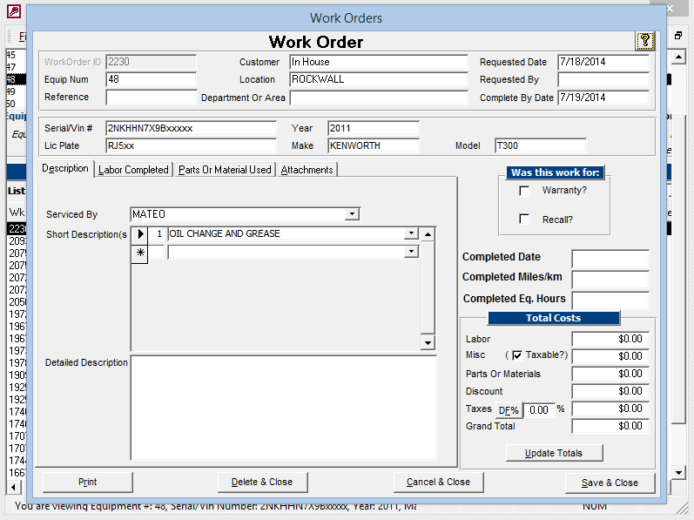Click the Update Totals button
The height and width of the screenshot is (520, 694).
click(554, 453)
